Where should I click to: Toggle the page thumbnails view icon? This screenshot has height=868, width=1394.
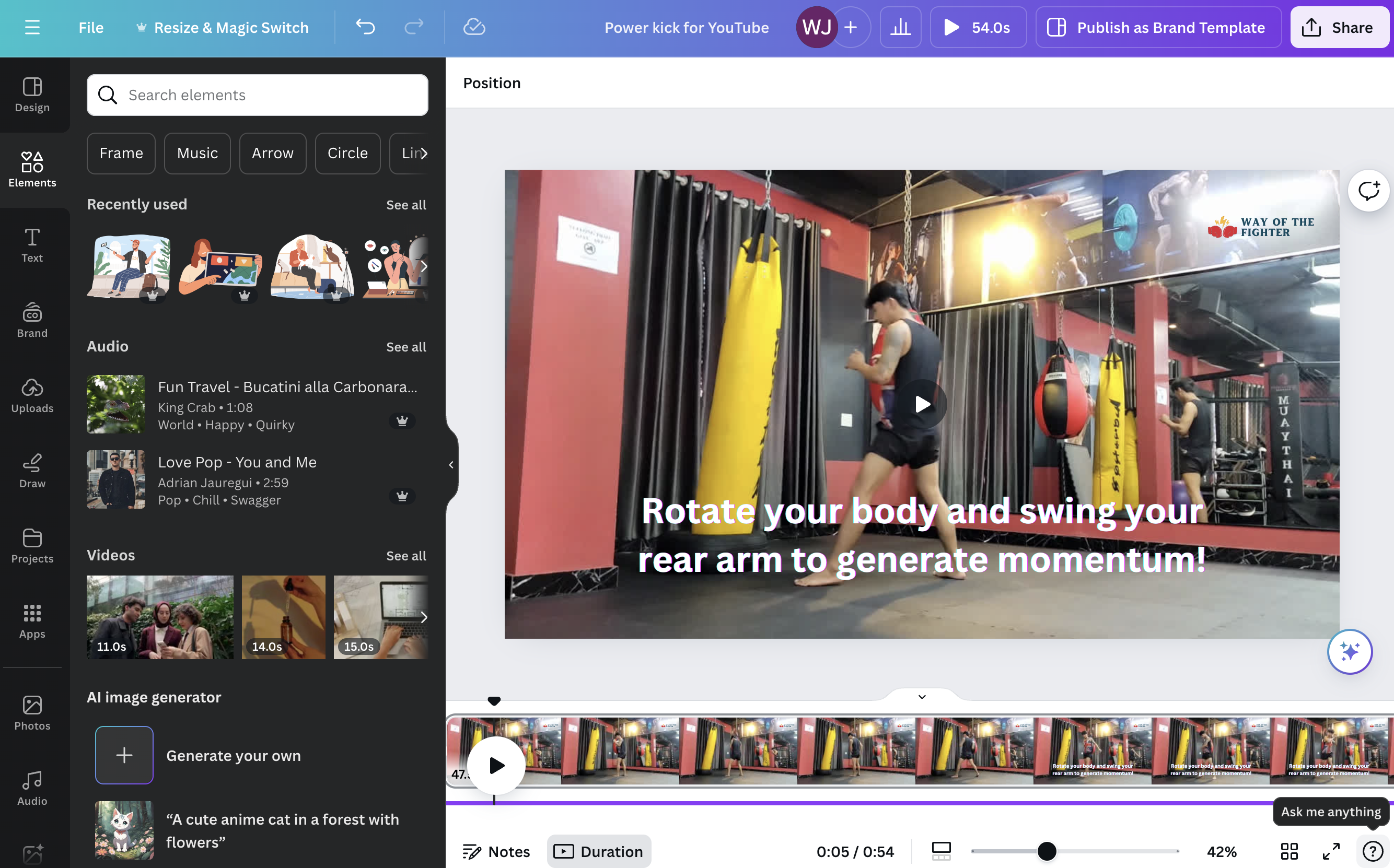tap(941, 851)
